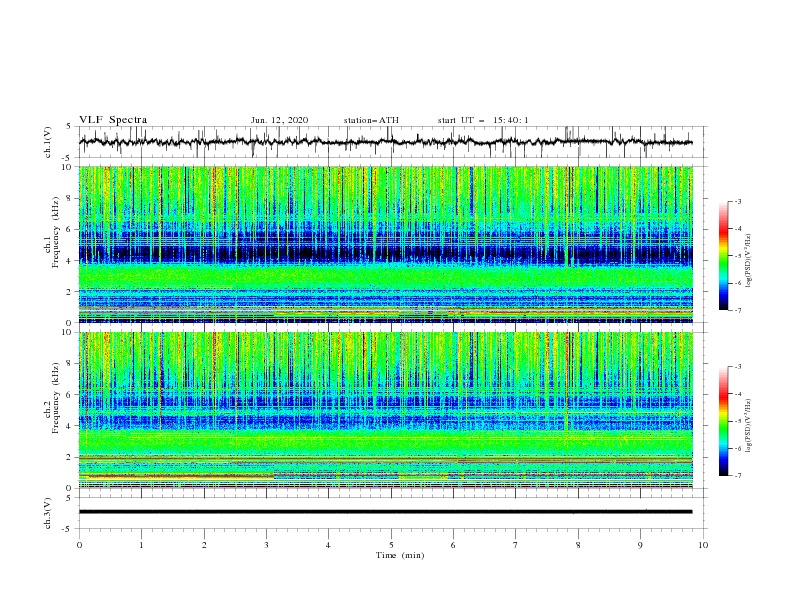Image resolution: width=792 pixels, height=612 pixels.
Task: Click the "-7" tick on ch.2 colorbar
Action: click(737, 475)
